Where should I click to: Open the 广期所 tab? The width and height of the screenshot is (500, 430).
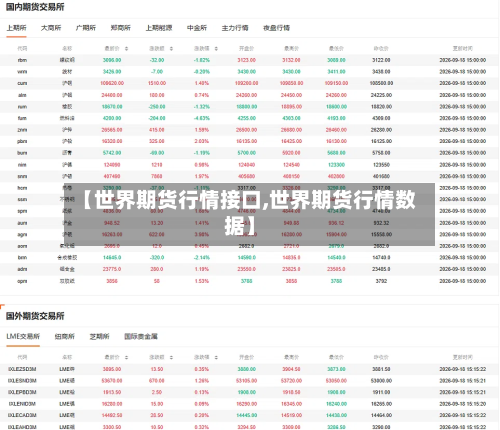(x=86, y=28)
